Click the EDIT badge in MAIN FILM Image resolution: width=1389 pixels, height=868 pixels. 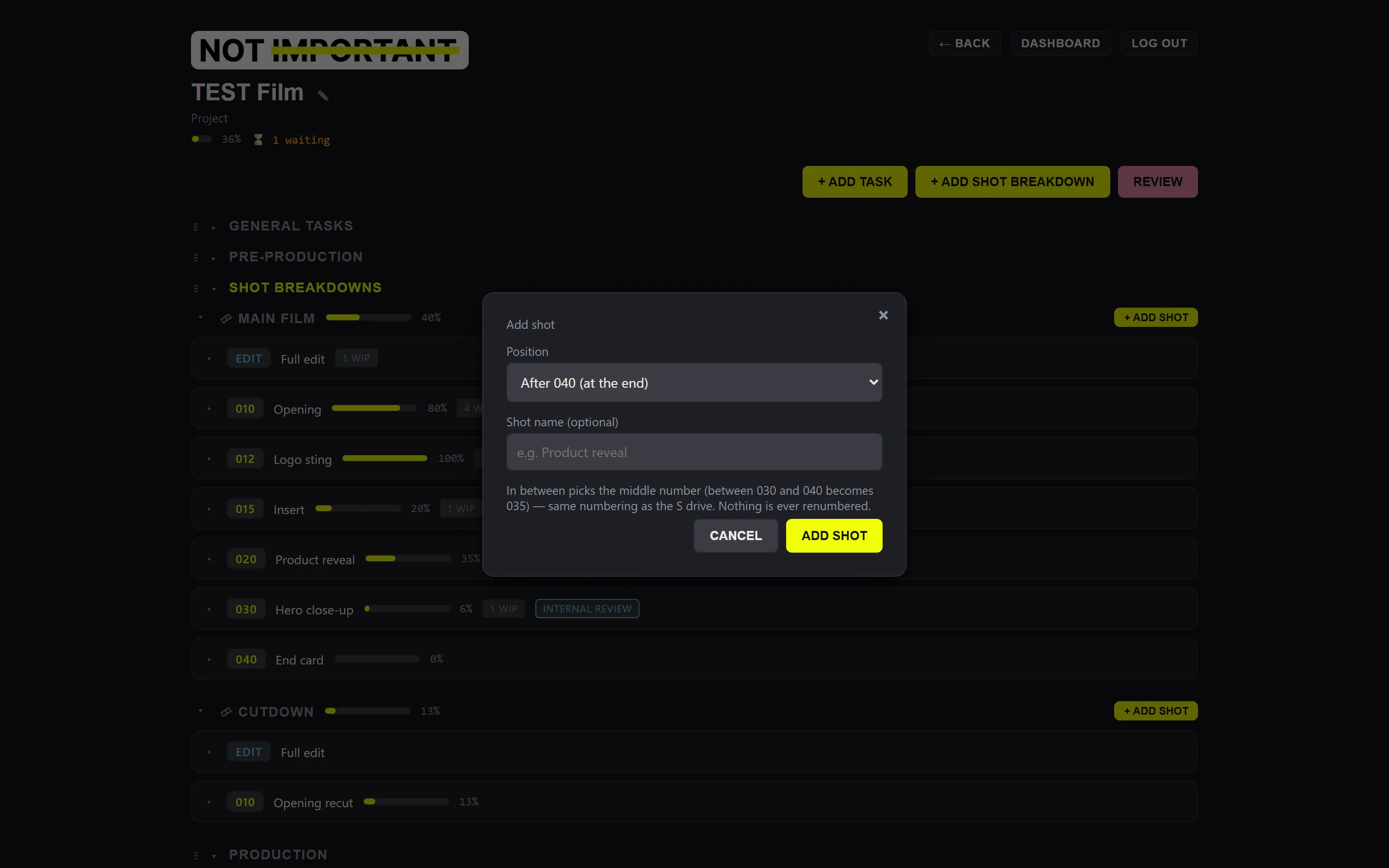[x=248, y=358]
